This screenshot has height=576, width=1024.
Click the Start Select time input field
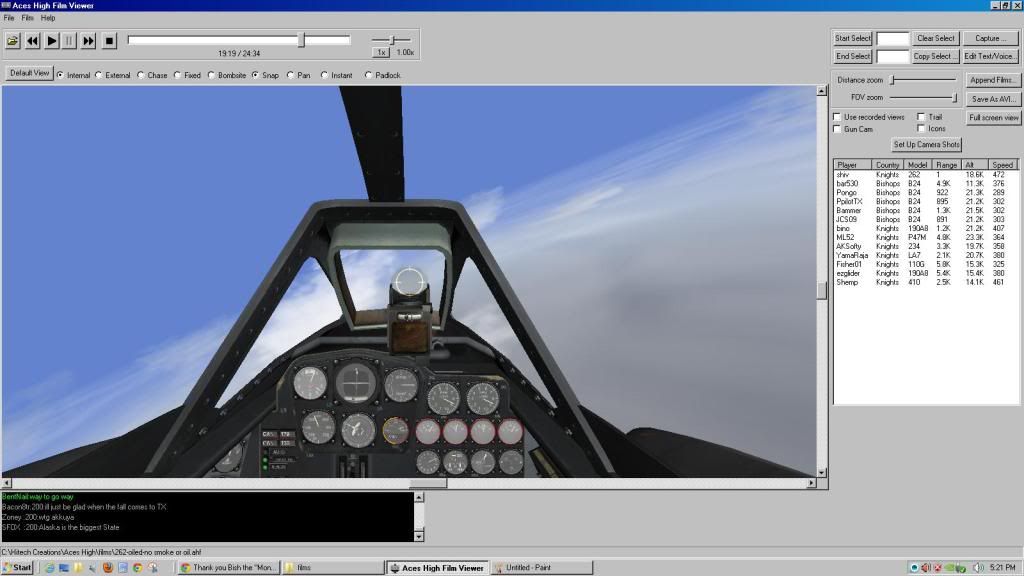click(x=893, y=39)
